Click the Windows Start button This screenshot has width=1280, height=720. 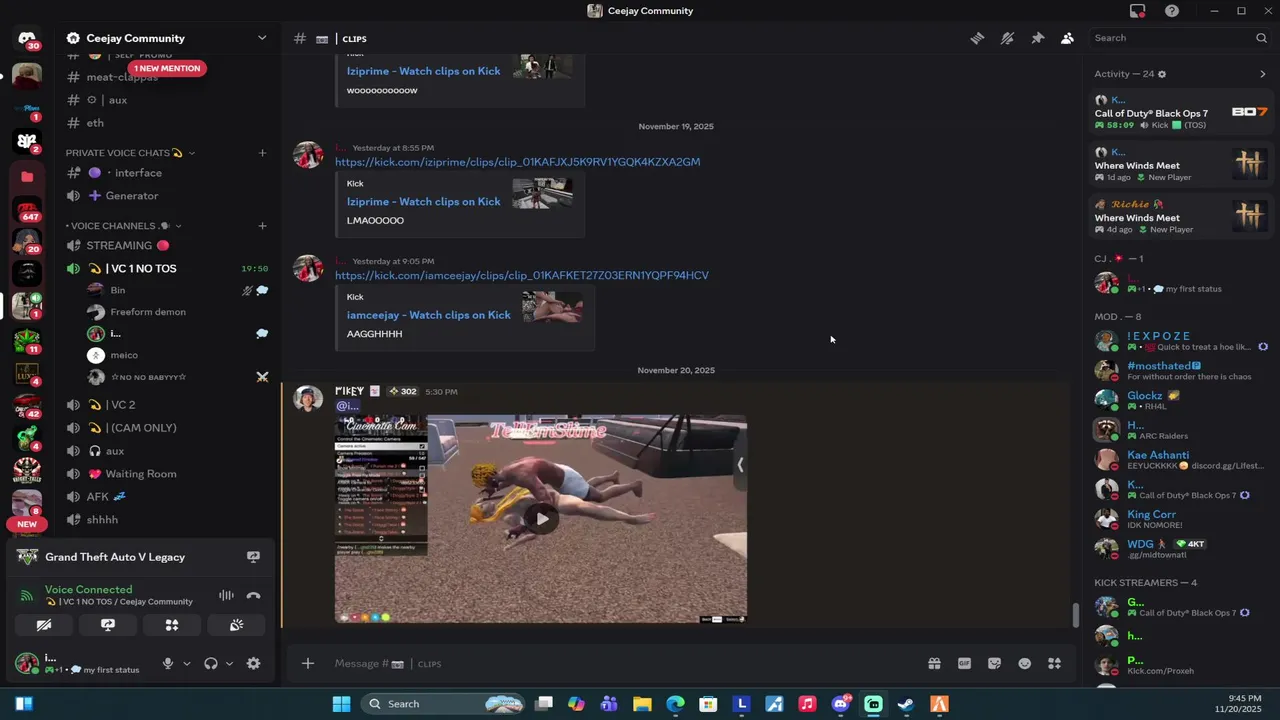pyautogui.click(x=341, y=704)
